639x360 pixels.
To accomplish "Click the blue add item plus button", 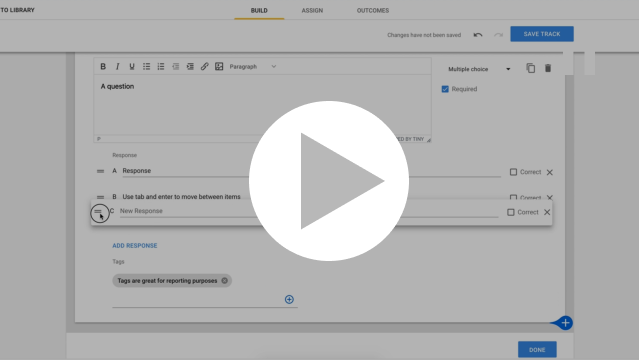I will (565, 323).
